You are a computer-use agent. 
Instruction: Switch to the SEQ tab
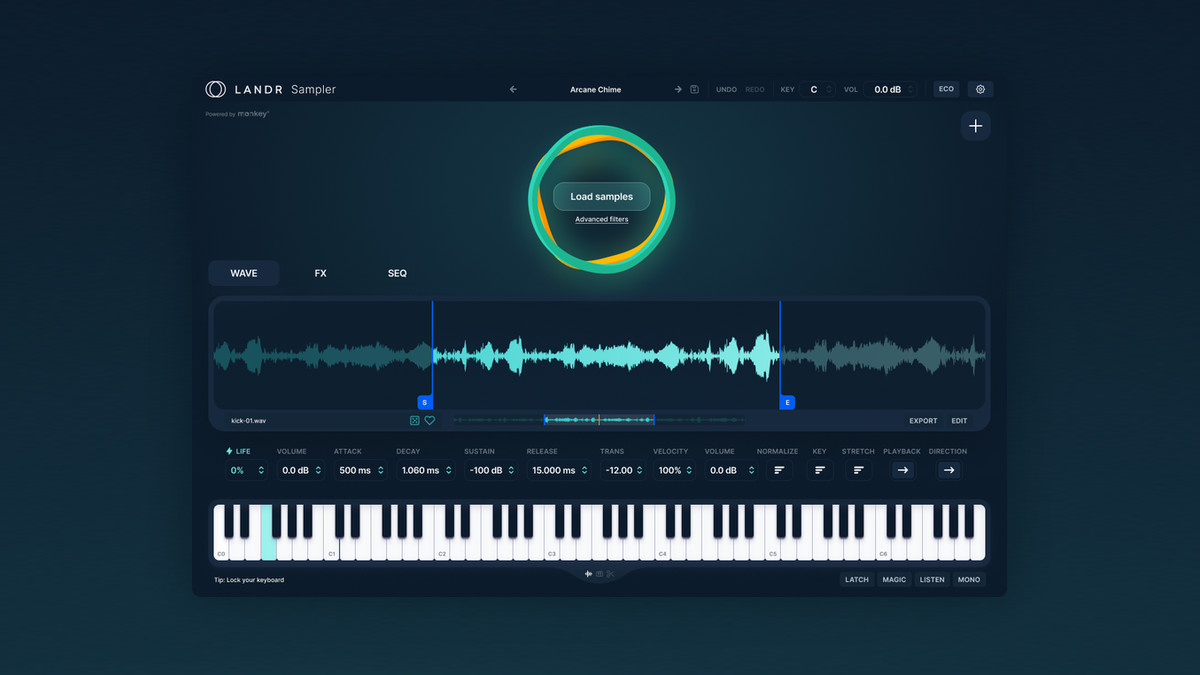(x=397, y=273)
